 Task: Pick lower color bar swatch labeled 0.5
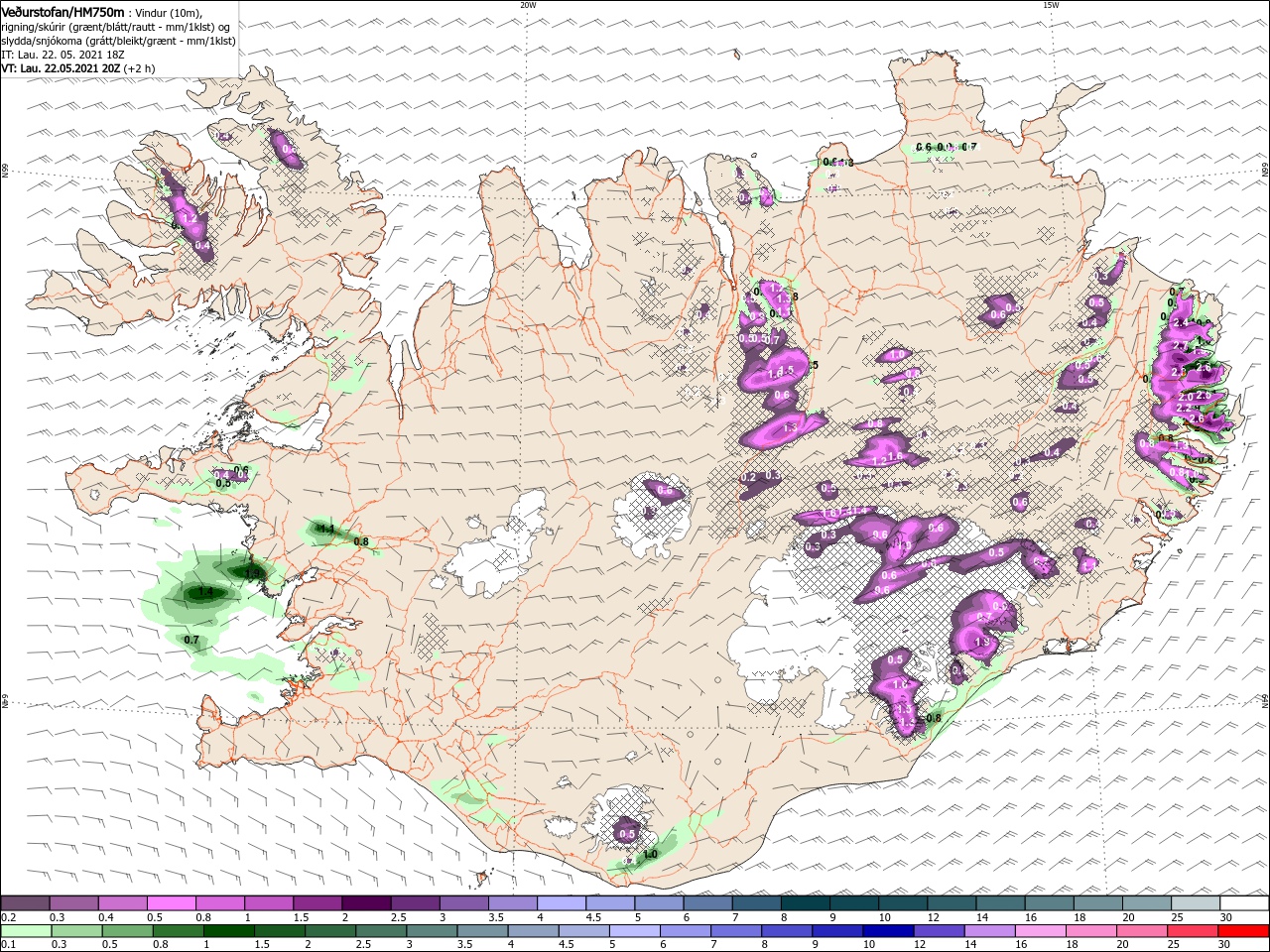click(x=128, y=932)
